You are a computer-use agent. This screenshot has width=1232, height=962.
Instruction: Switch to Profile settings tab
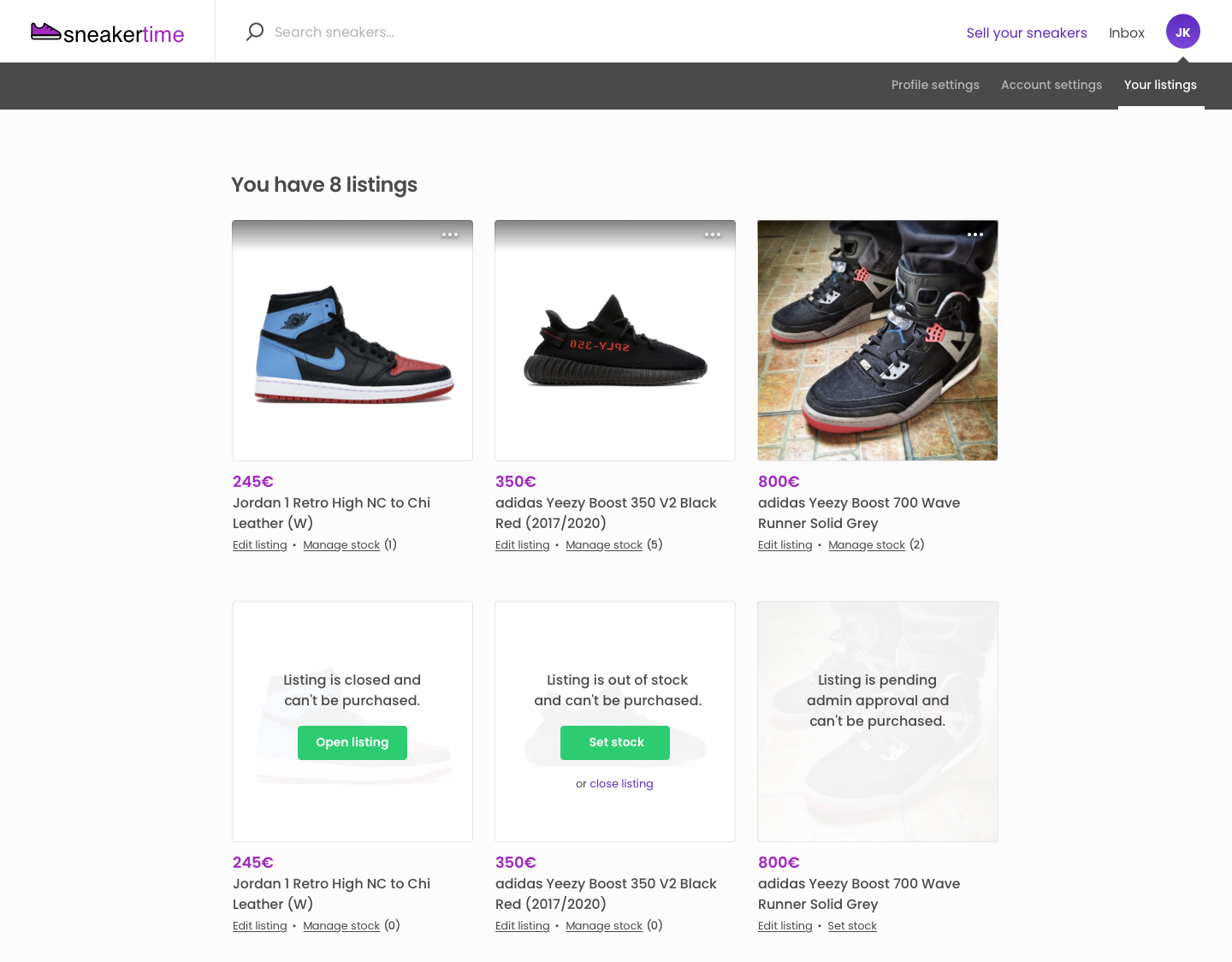pyautogui.click(x=935, y=85)
